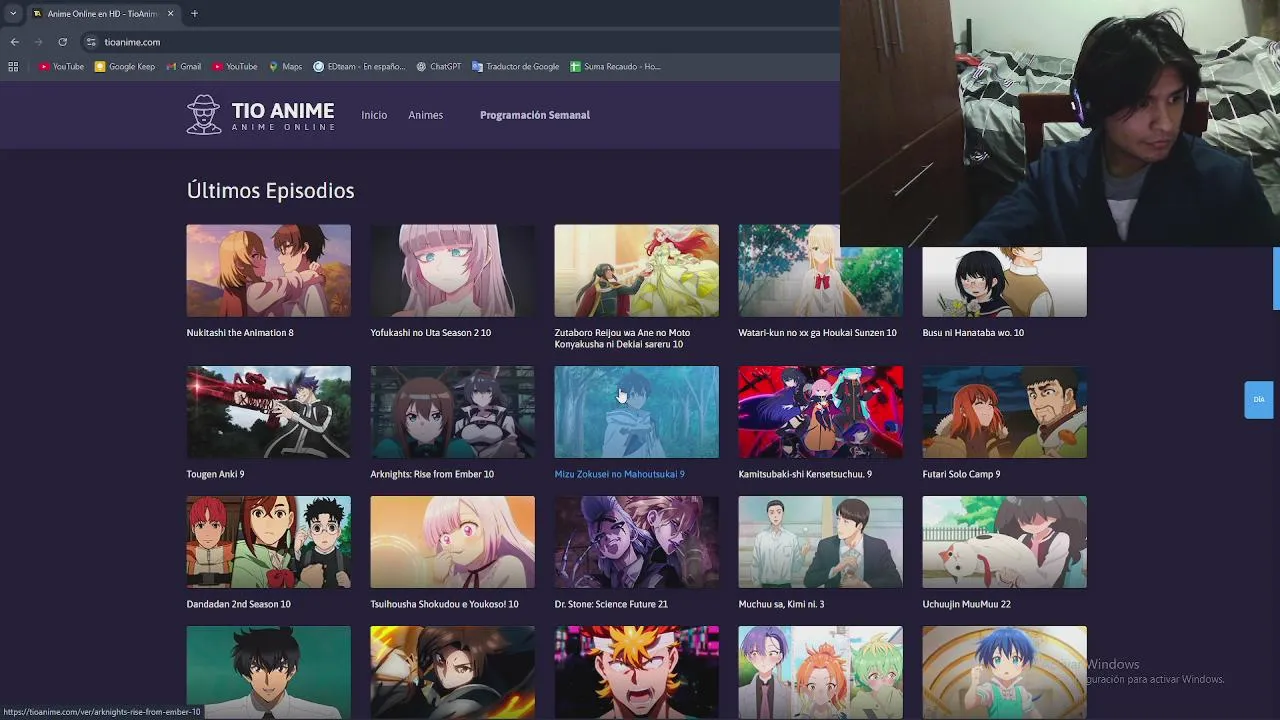The image size is (1280, 720).
Task: Open Programación Semanal page
Action: click(535, 115)
